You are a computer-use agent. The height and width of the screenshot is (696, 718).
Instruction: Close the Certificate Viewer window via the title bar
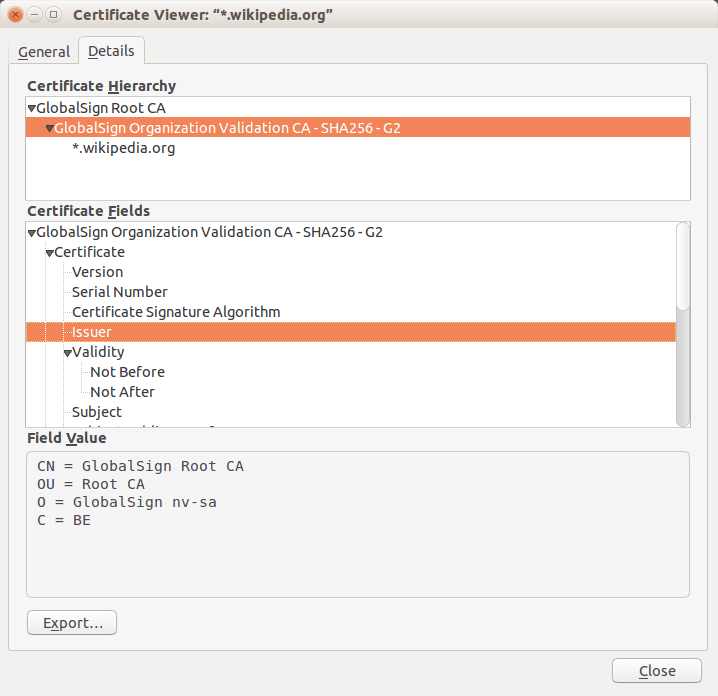point(16,15)
